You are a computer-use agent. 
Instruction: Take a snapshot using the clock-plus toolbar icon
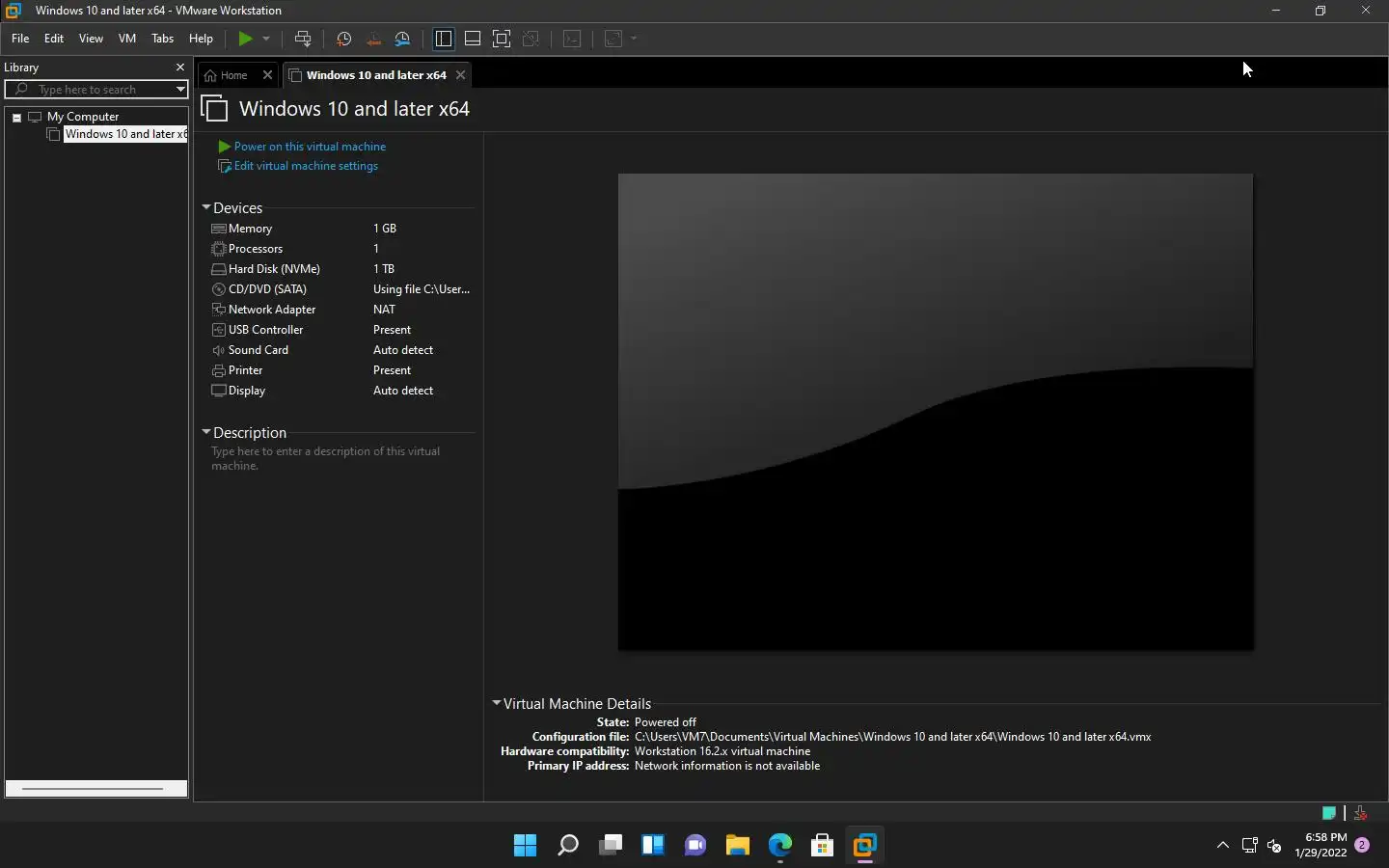[x=343, y=39]
